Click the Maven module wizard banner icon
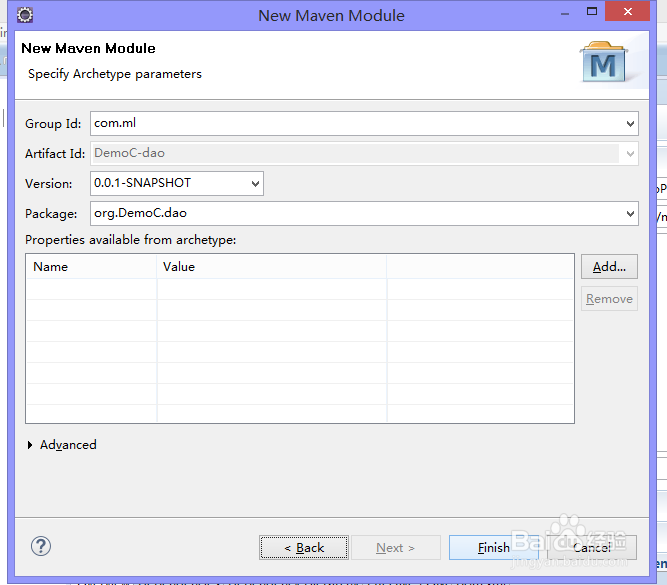Screen dimensions: 667x585 pyautogui.click(x=604, y=62)
